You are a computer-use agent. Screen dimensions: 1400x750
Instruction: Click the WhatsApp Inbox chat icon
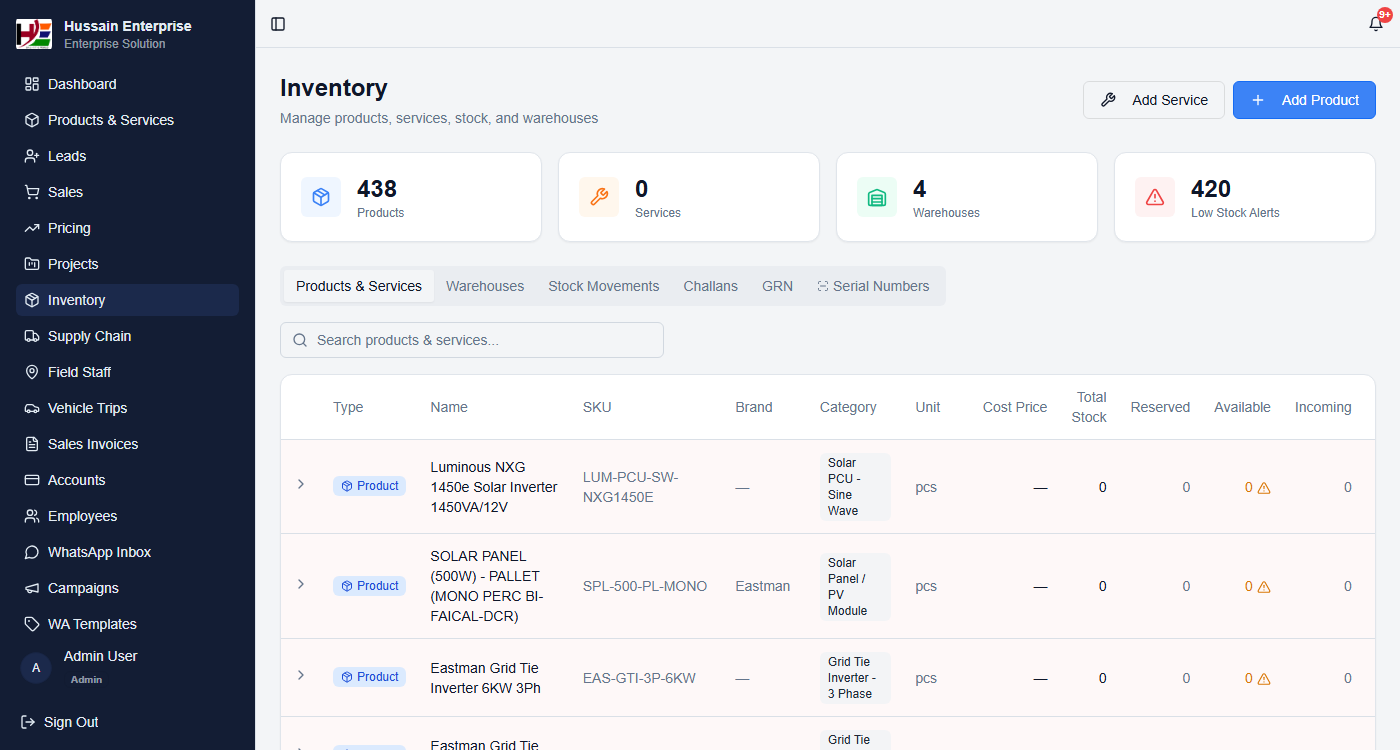pyautogui.click(x=32, y=552)
